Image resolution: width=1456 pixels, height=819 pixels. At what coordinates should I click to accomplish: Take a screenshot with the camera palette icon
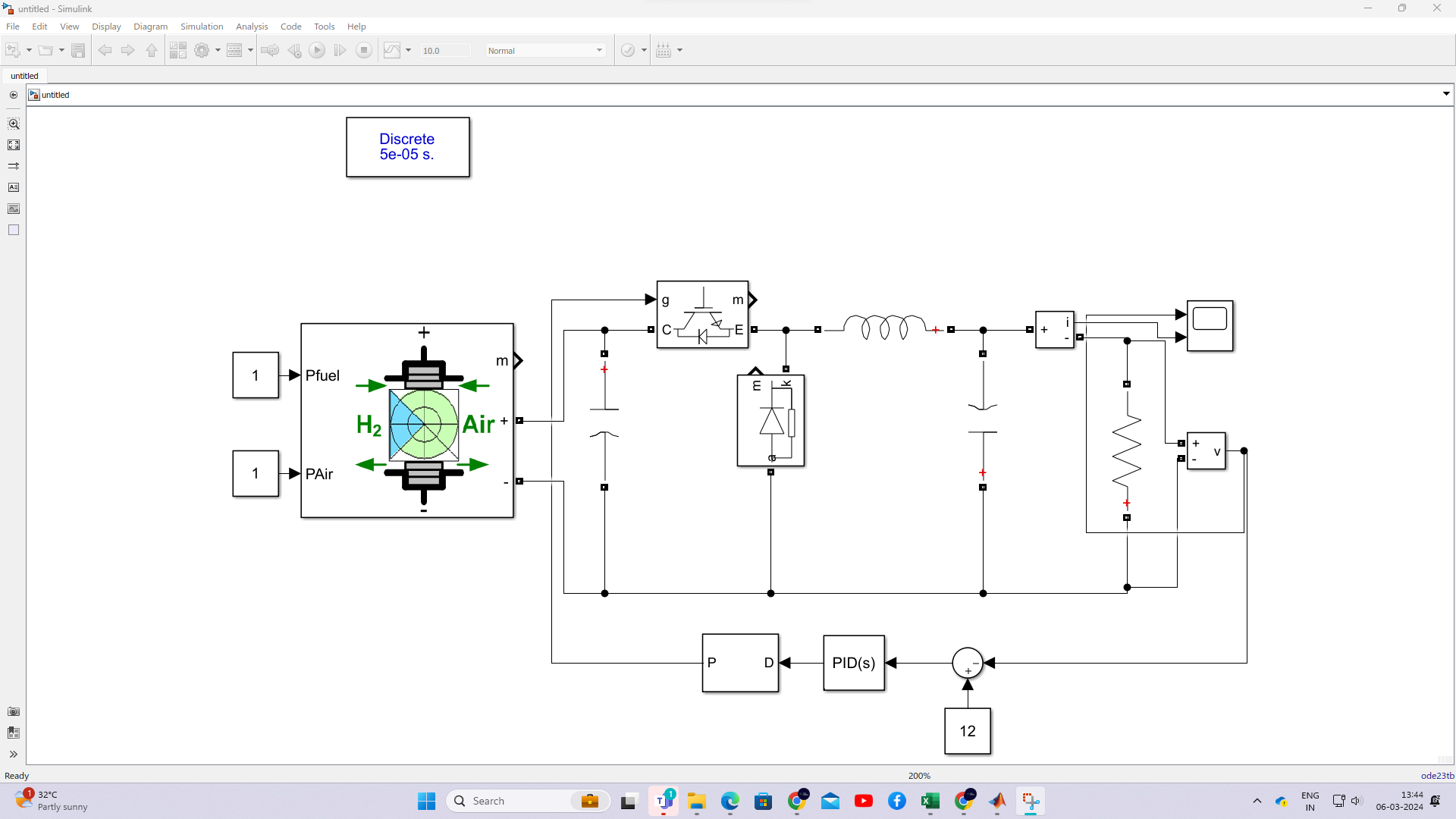click(14, 711)
